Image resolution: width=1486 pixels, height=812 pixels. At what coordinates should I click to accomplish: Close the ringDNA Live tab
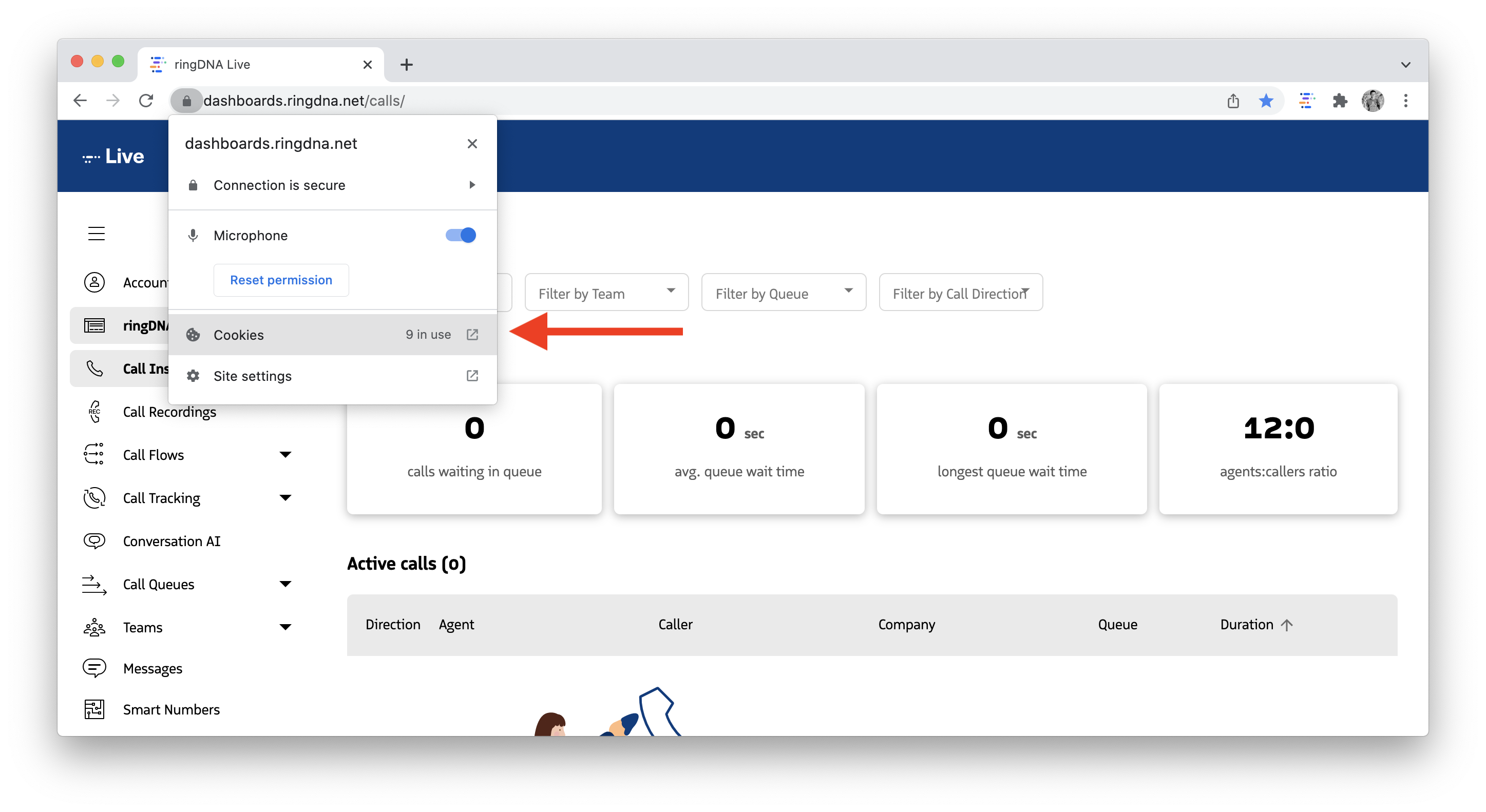click(x=368, y=65)
